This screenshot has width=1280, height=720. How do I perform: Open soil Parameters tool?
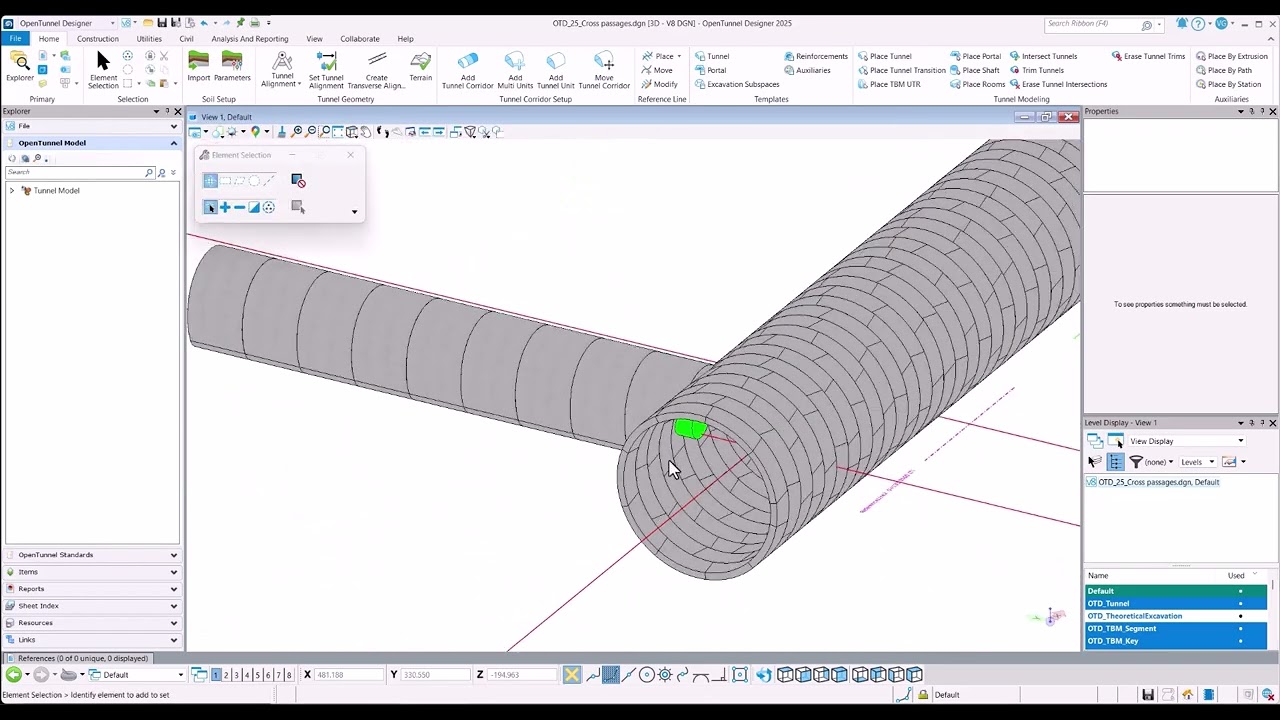[232, 67]
